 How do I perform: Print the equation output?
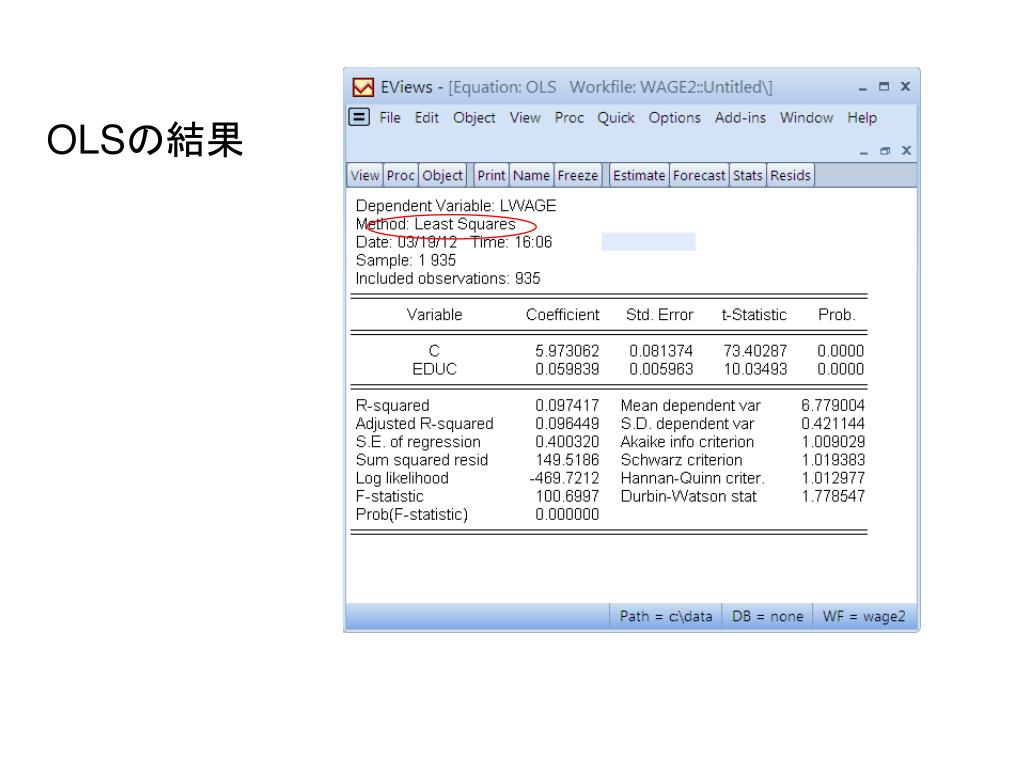[491, 175]
